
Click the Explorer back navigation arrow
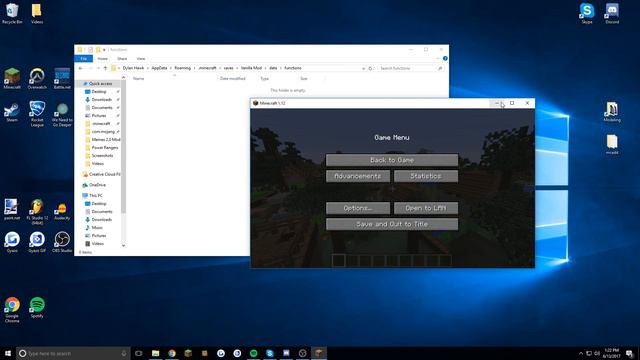click(81, 68)
